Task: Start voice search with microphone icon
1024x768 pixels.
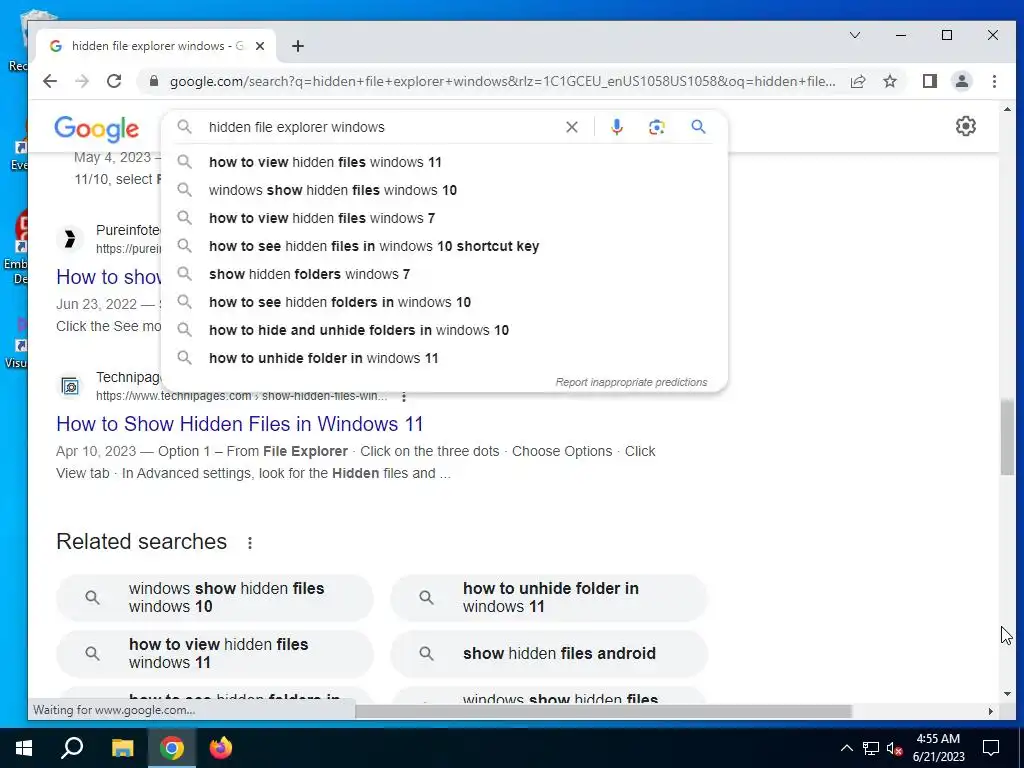Action: 616,127
